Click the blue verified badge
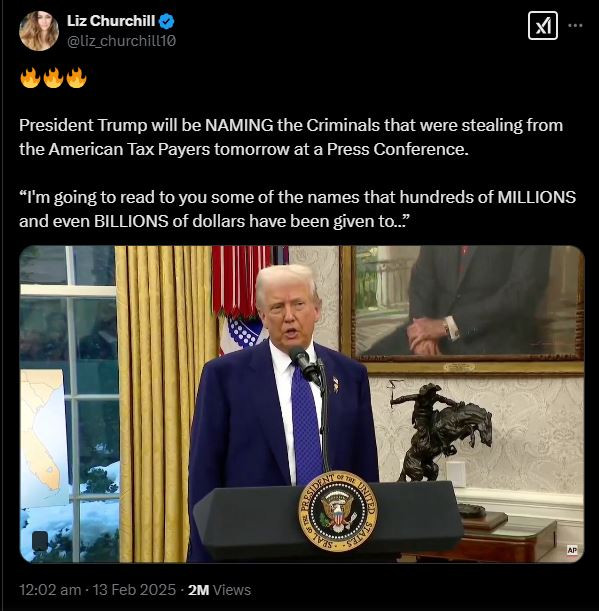 click(x=167, y=21)
